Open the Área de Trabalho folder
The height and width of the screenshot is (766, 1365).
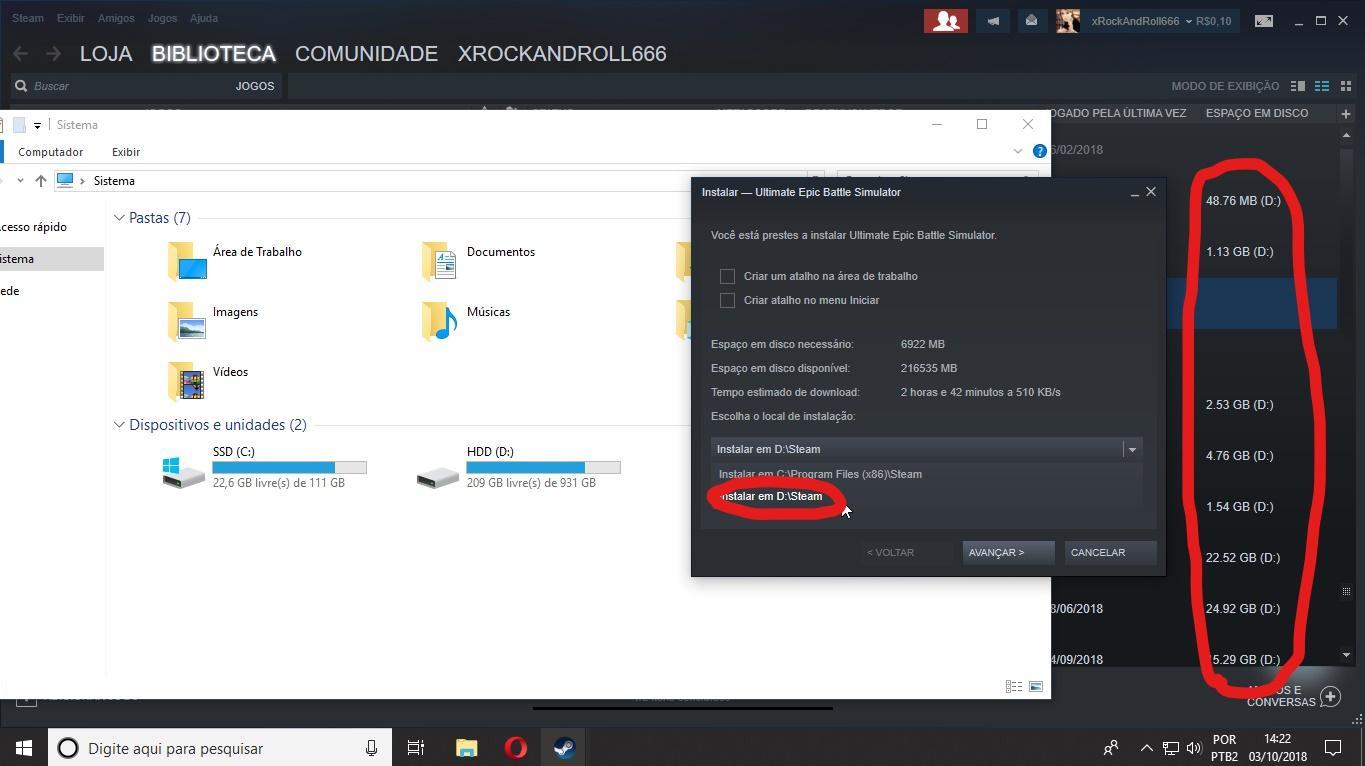(236, 260)
